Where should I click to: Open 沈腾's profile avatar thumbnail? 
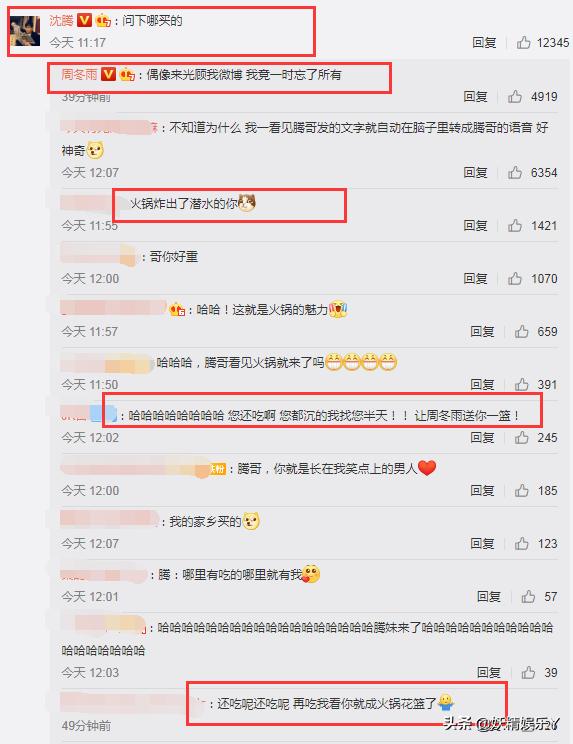click(25, 31)
